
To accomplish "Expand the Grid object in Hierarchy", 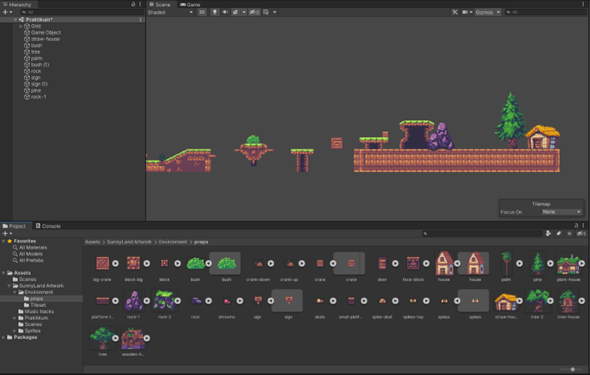I will tap(21, 26).
